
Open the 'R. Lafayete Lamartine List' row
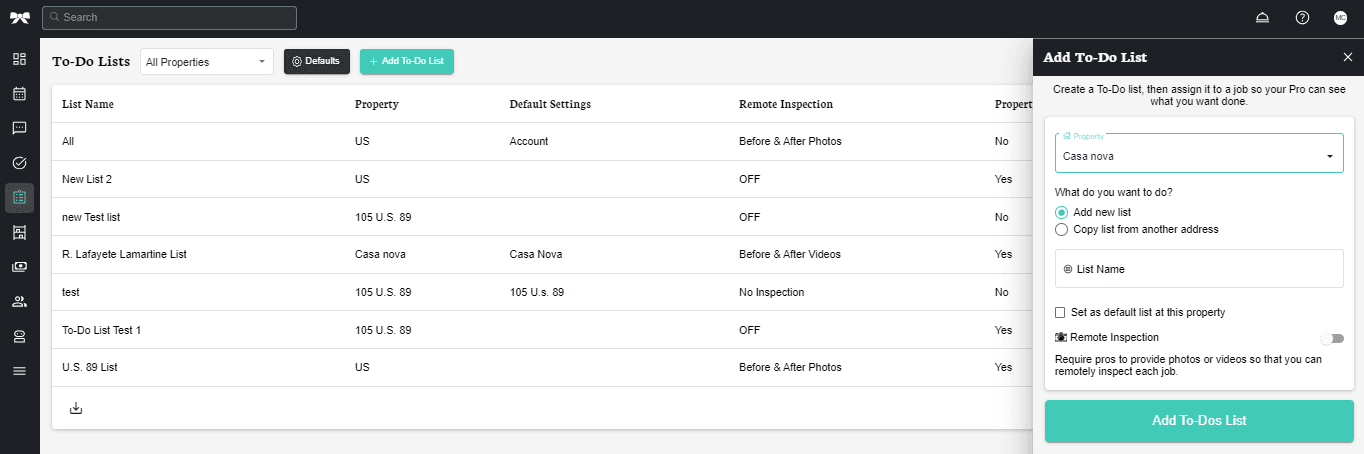point(124,254)
